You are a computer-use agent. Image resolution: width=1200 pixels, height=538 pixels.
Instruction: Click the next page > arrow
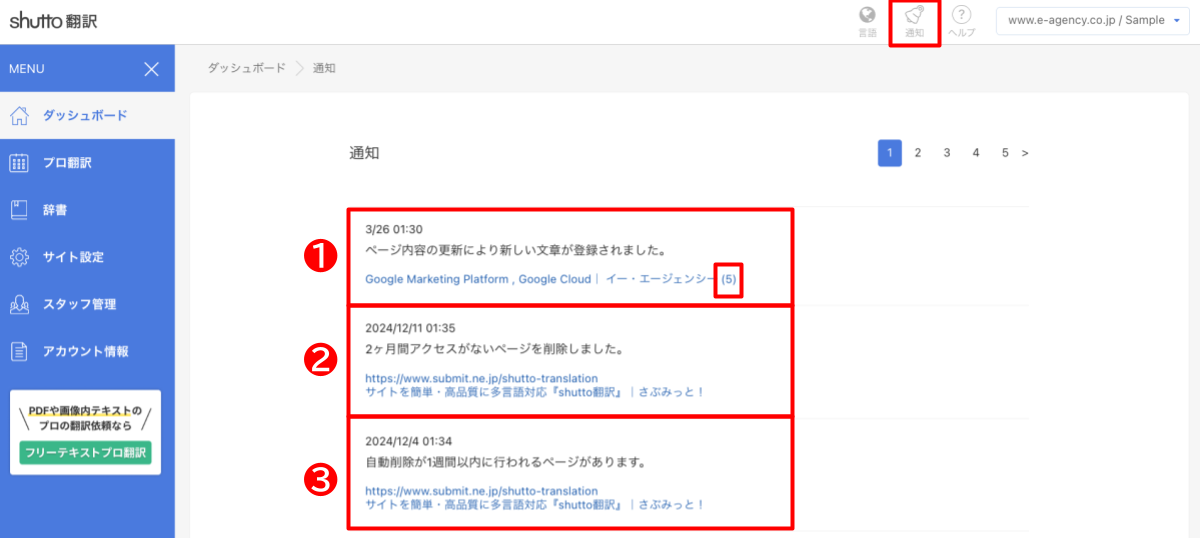click(1025, 153)
